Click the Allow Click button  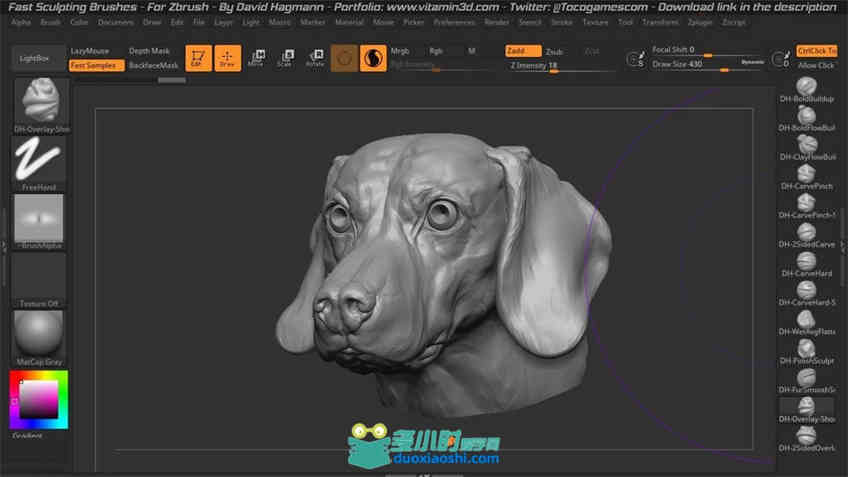coord(816,65)
